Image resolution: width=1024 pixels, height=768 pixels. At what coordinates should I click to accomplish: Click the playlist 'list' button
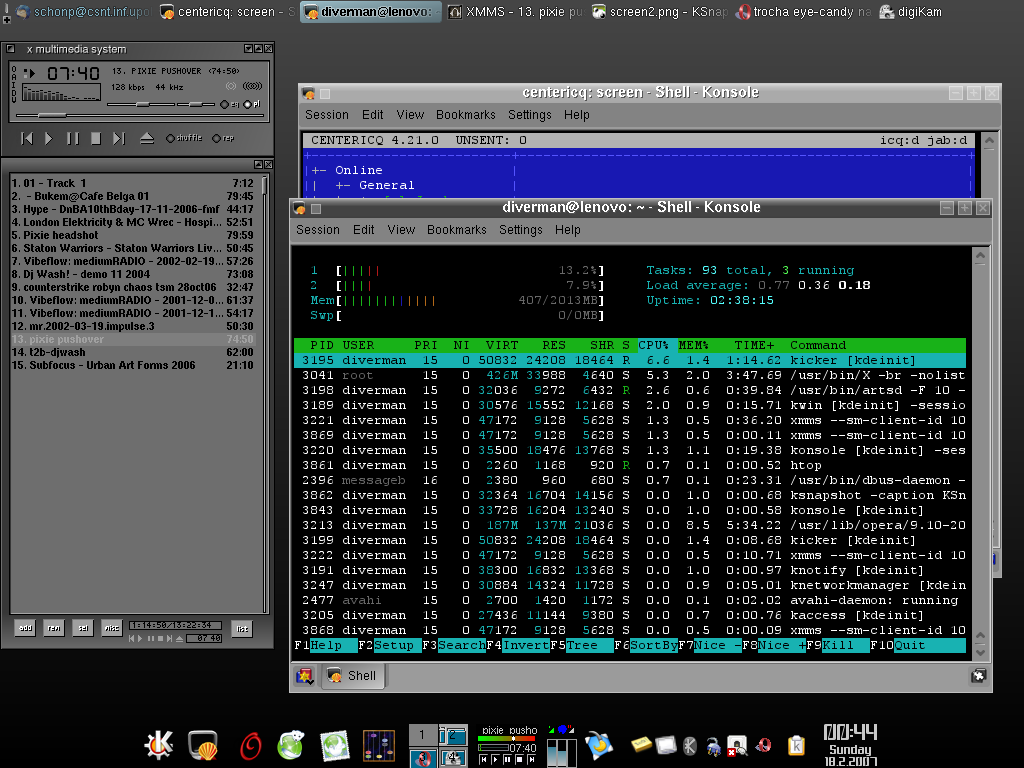242,628
